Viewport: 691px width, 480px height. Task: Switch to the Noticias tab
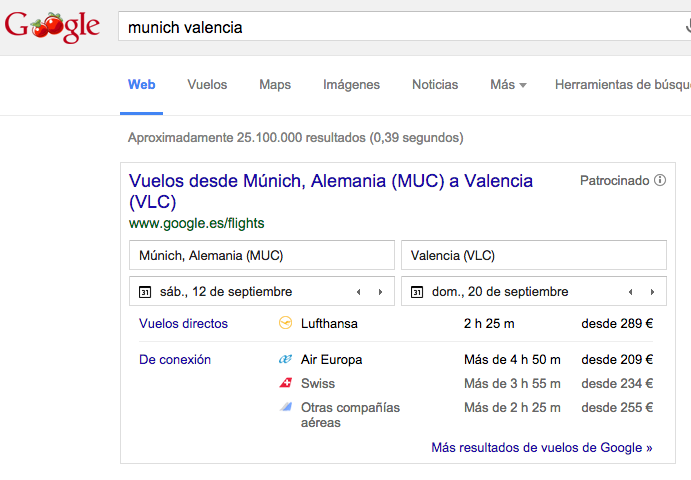pos(435,85)
